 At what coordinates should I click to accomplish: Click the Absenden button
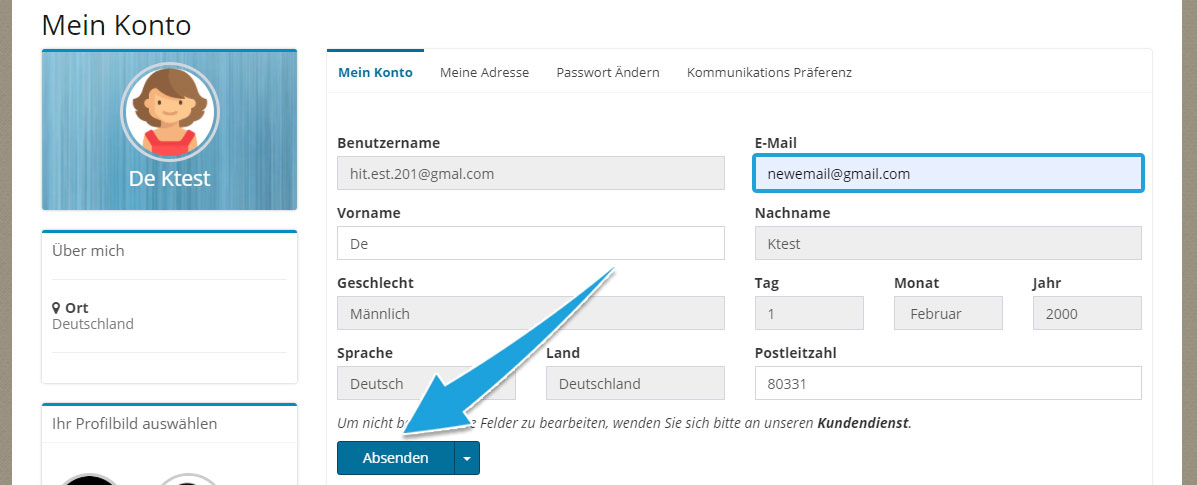point(395,458)
